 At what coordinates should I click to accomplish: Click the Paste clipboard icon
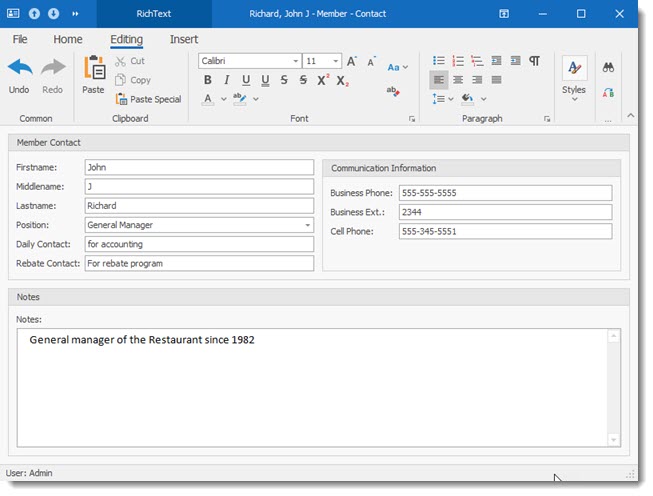click(93, 68)
